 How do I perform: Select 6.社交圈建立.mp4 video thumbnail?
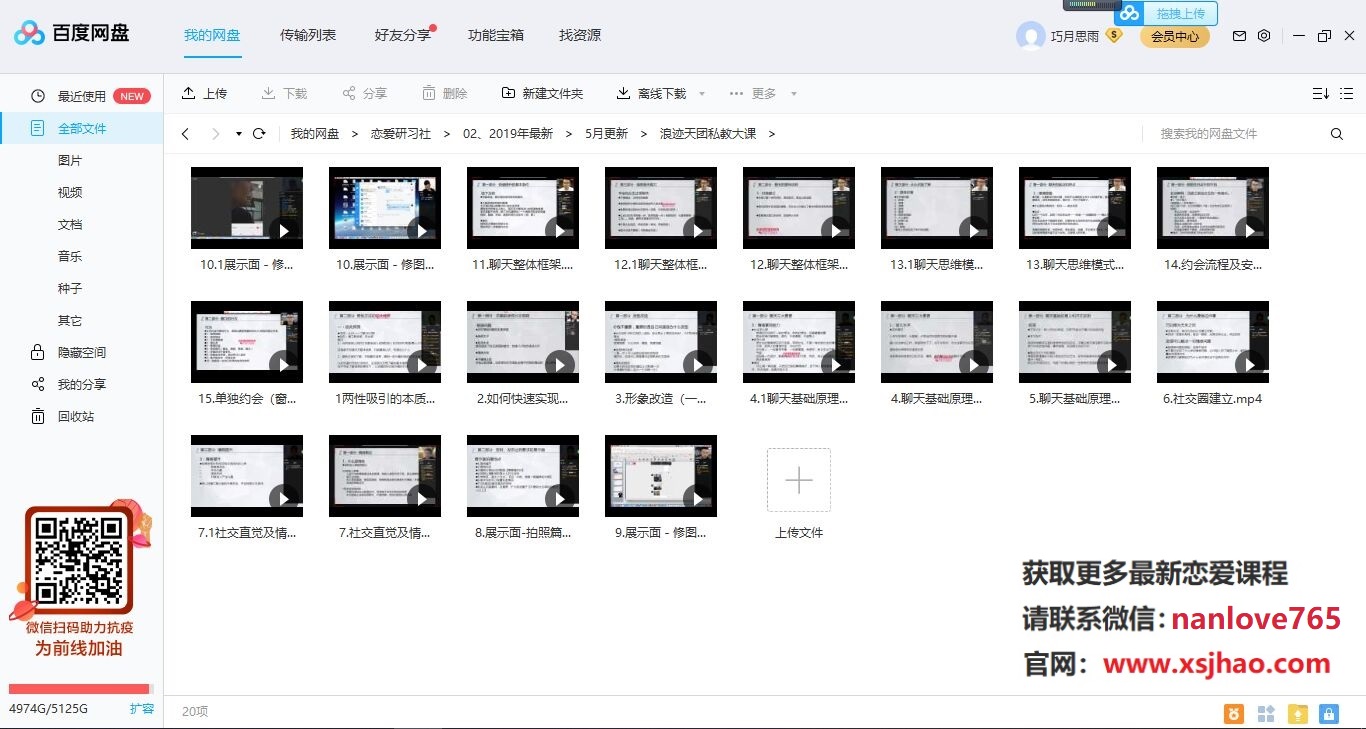point(1213,341)
